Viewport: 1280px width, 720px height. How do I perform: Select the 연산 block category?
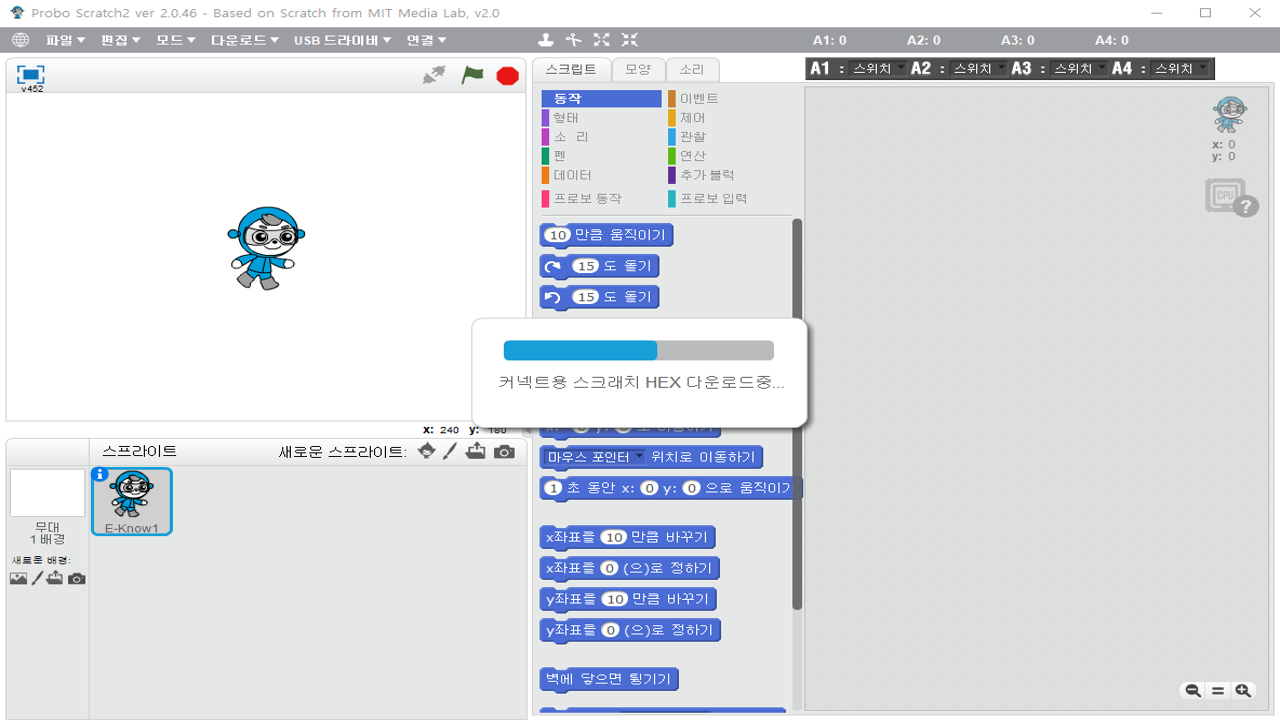pos(728,155)
